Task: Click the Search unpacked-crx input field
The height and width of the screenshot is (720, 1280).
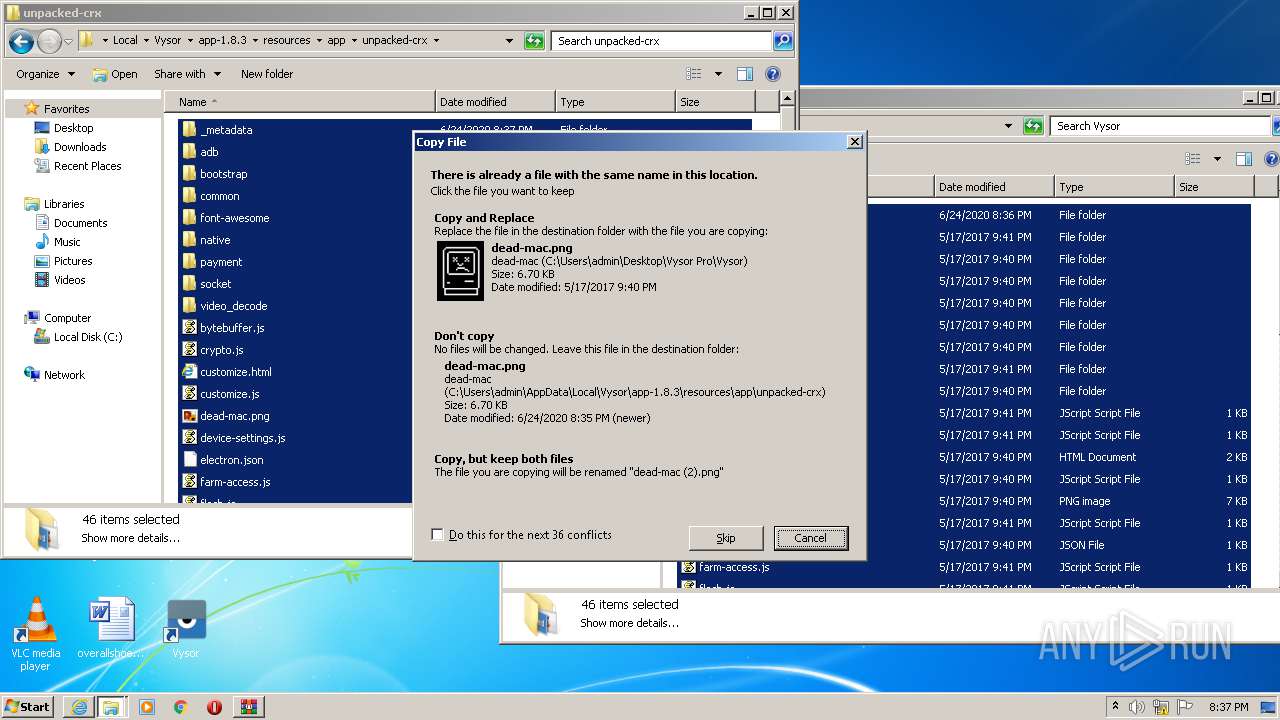Action: click(x=662, y=41)
